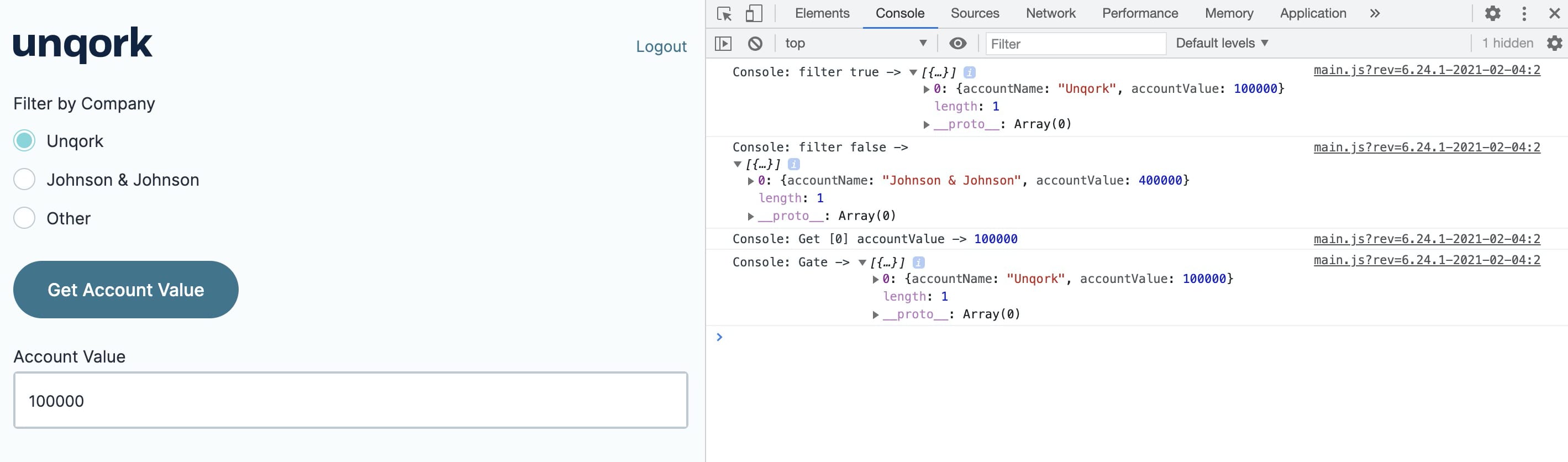Click the console prompt input line
Viewport: 1568px width, 462px height.
click(x=1138, y=337)
